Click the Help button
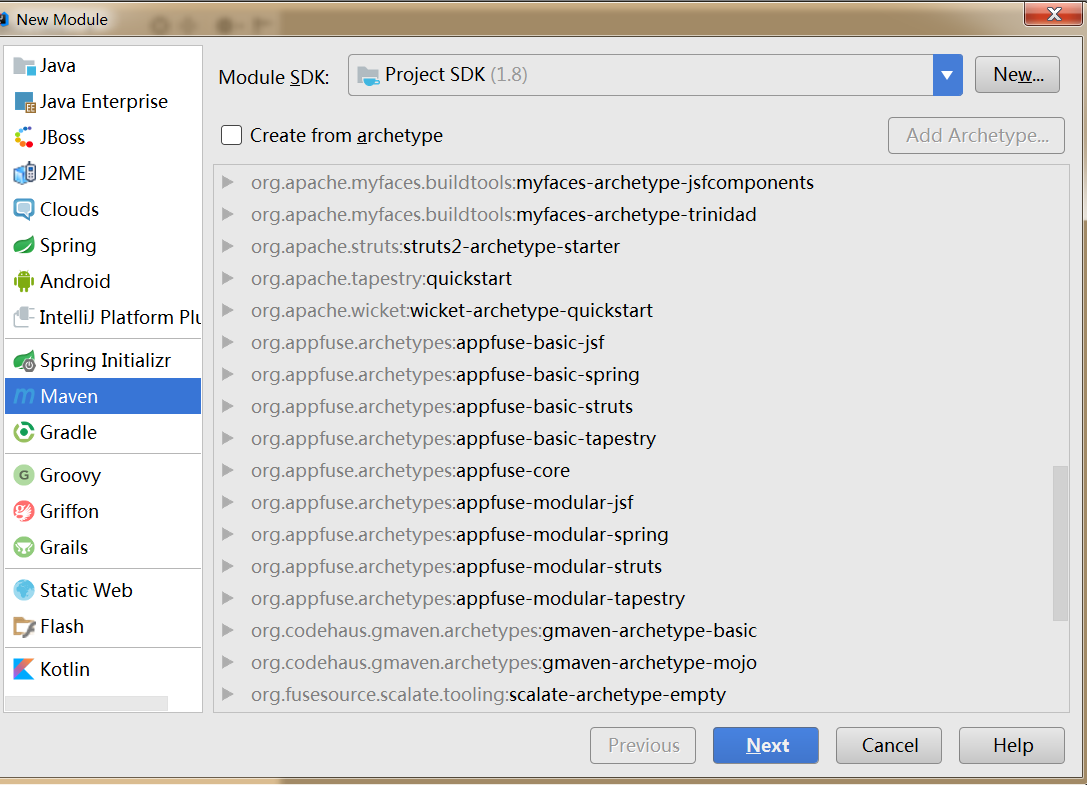Image resolution: width=1087 pixels, height=785 pixels. 1011,745
